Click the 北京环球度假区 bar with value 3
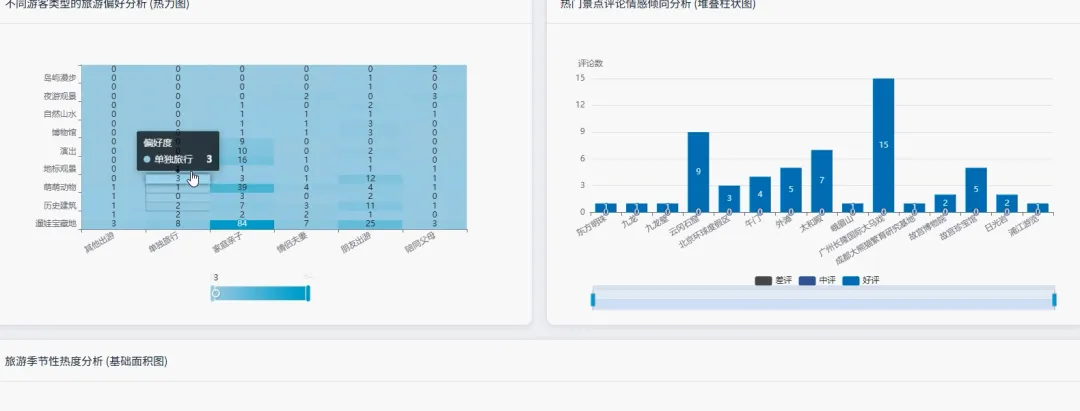This screenshot has width=1080, height=411. click(x=729, y=199)
